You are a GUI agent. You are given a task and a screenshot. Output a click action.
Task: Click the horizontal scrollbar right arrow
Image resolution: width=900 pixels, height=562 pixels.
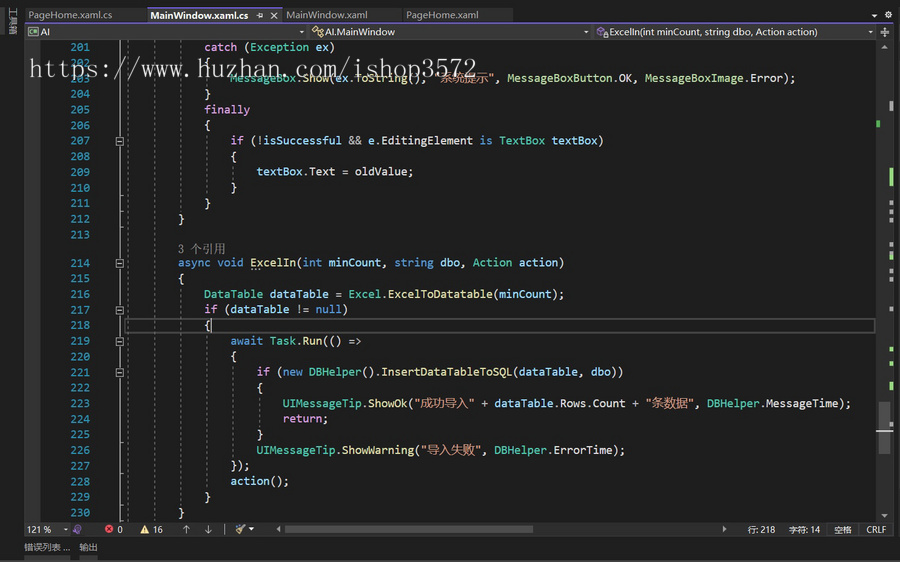click(x=724, y=529)
